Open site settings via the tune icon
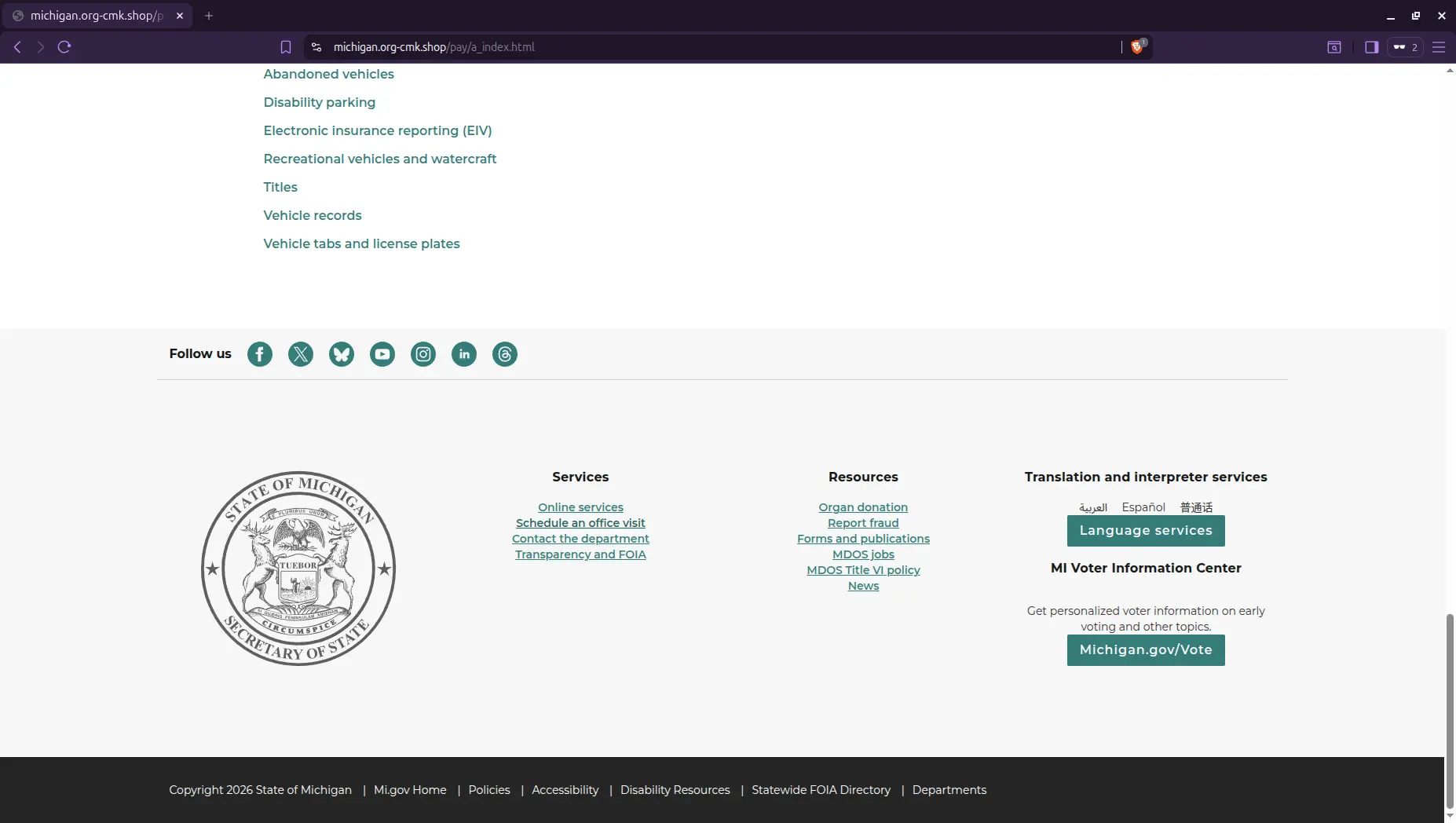This screenshot has width=1456, height=823. click(x=316, y=47)
